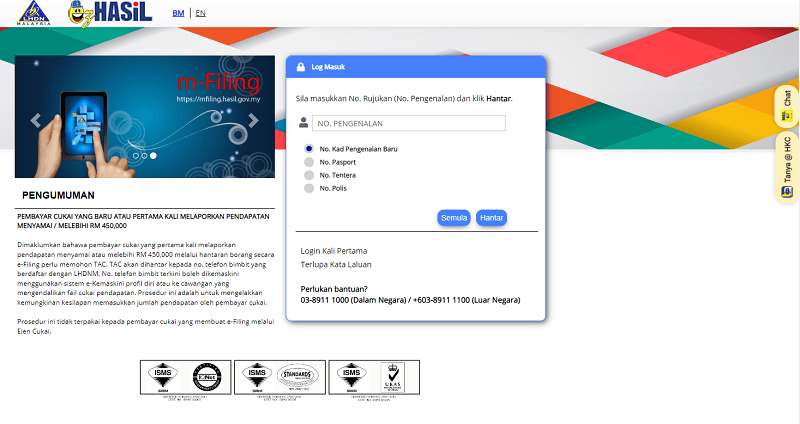800x424 pixels.
Task: Click the Chat tab icon
Action: coord(787,116)
